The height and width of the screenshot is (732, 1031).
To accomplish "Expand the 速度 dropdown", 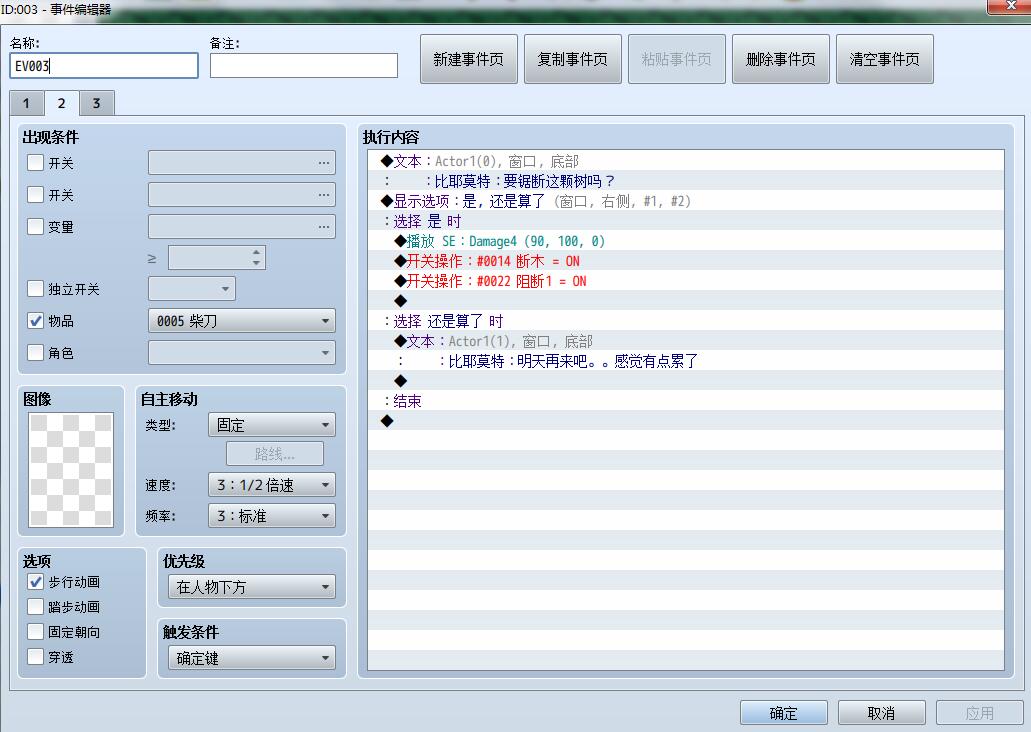I will (272, 485).
